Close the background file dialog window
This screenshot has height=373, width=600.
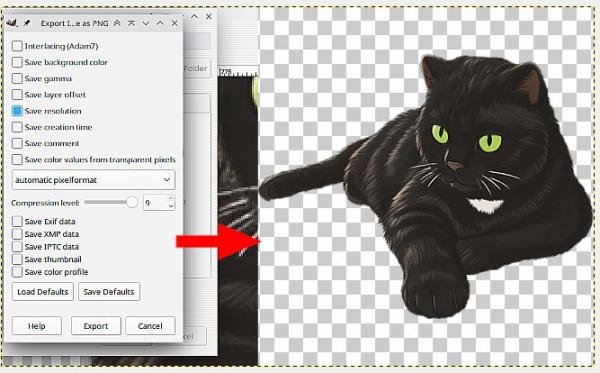click(x=209, y=16)
